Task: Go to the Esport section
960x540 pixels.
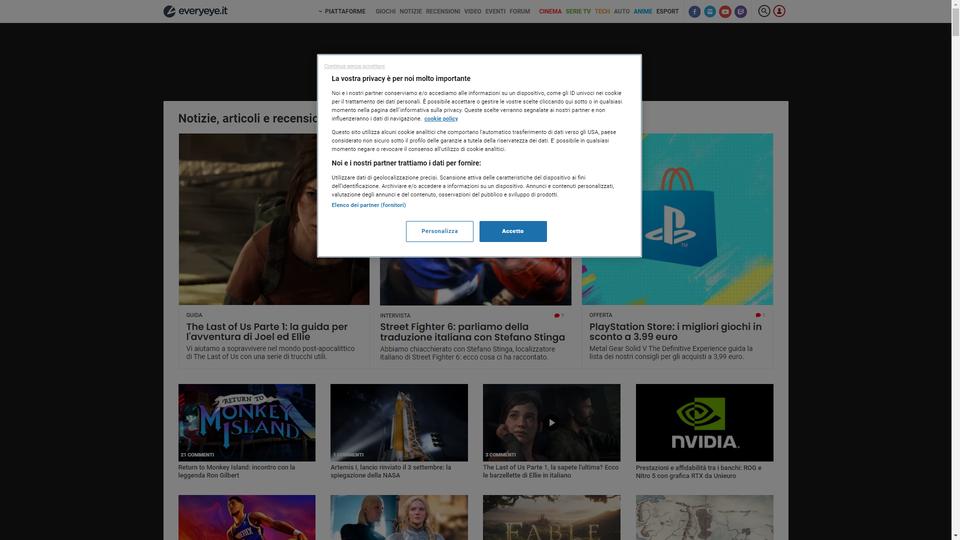Action: tap(667, 12)
